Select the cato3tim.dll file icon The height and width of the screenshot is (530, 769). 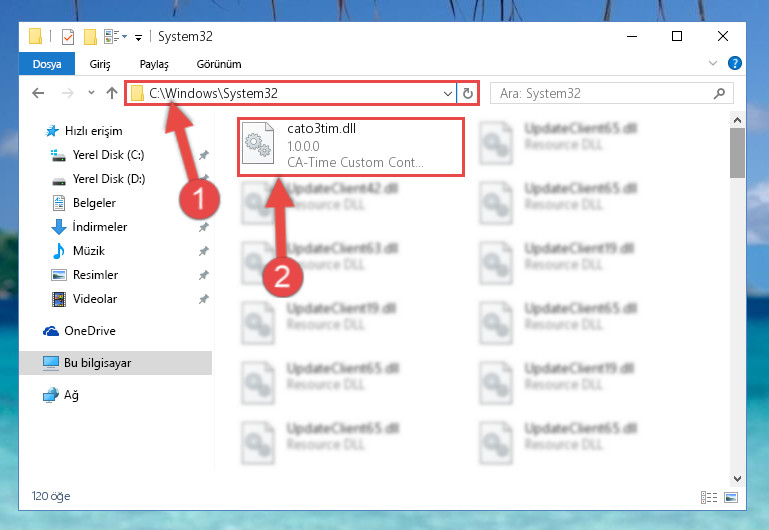point(258,143)
